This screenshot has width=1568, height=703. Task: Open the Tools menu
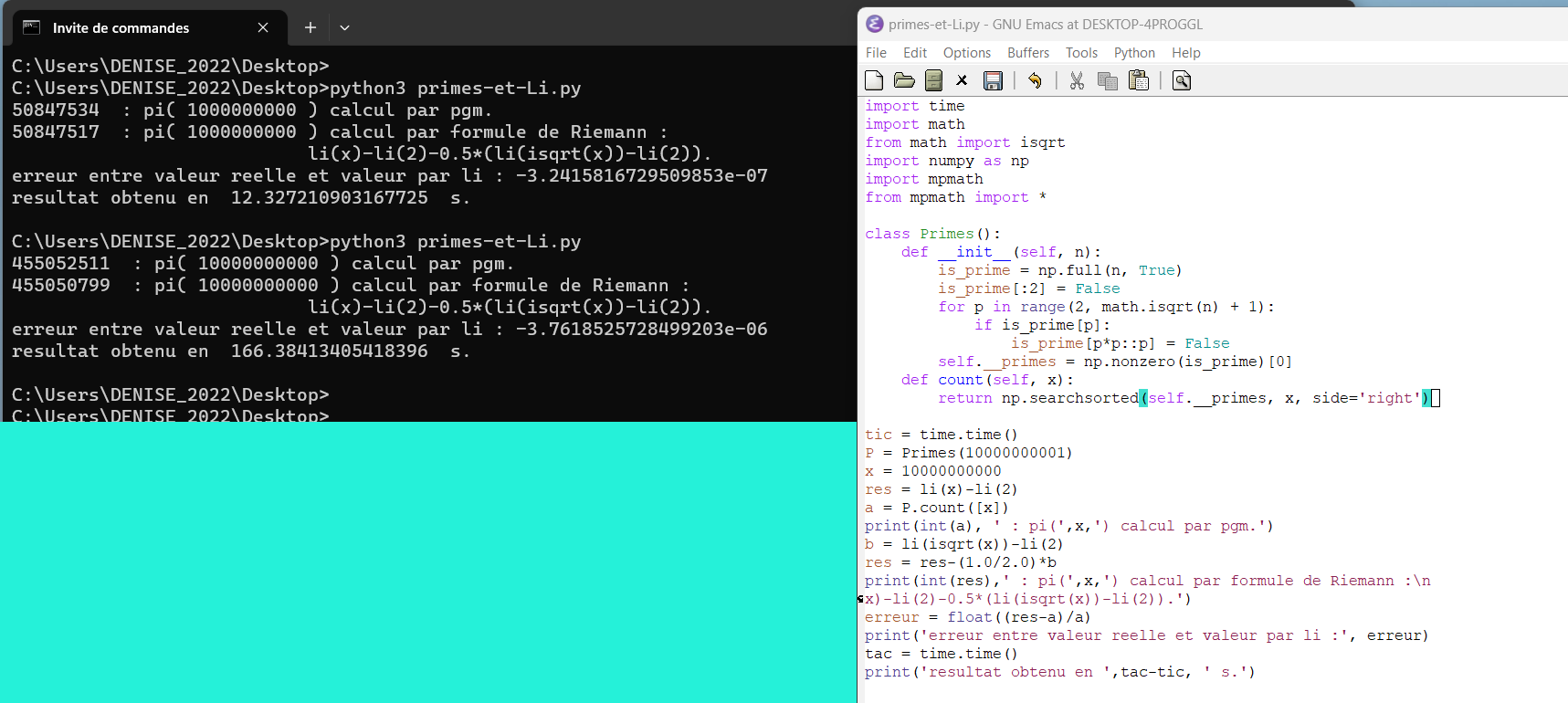pyautogui.click(x=1081, y=53)
